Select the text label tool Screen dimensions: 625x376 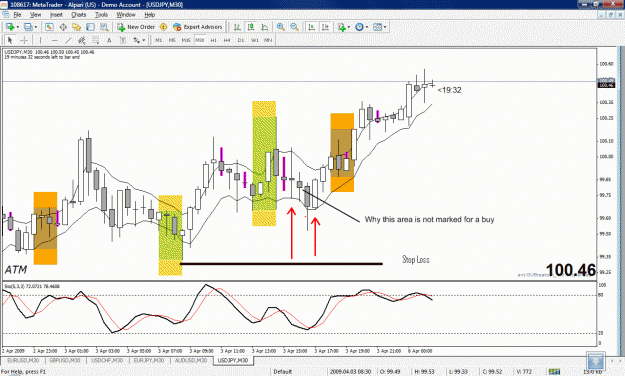[x=123, y=40]
